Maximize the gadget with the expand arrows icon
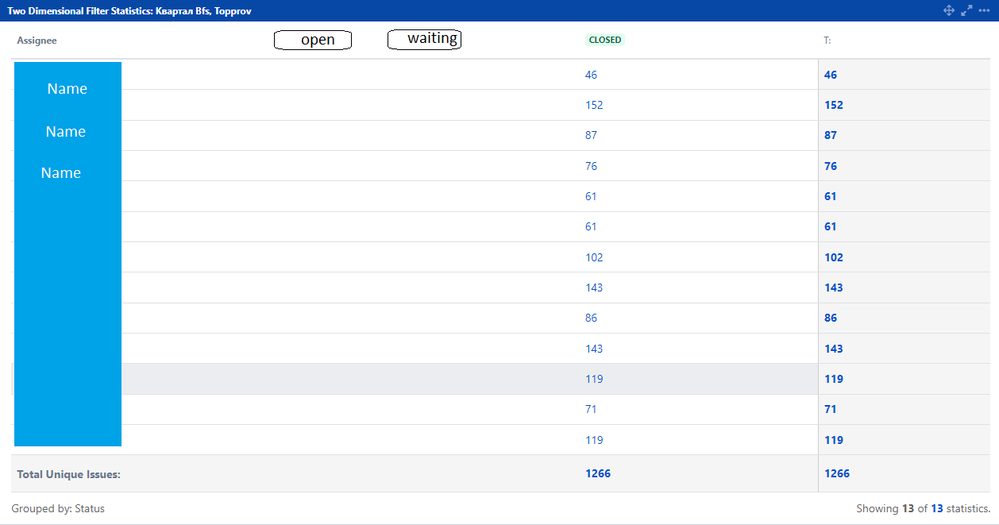 (967, 10)
